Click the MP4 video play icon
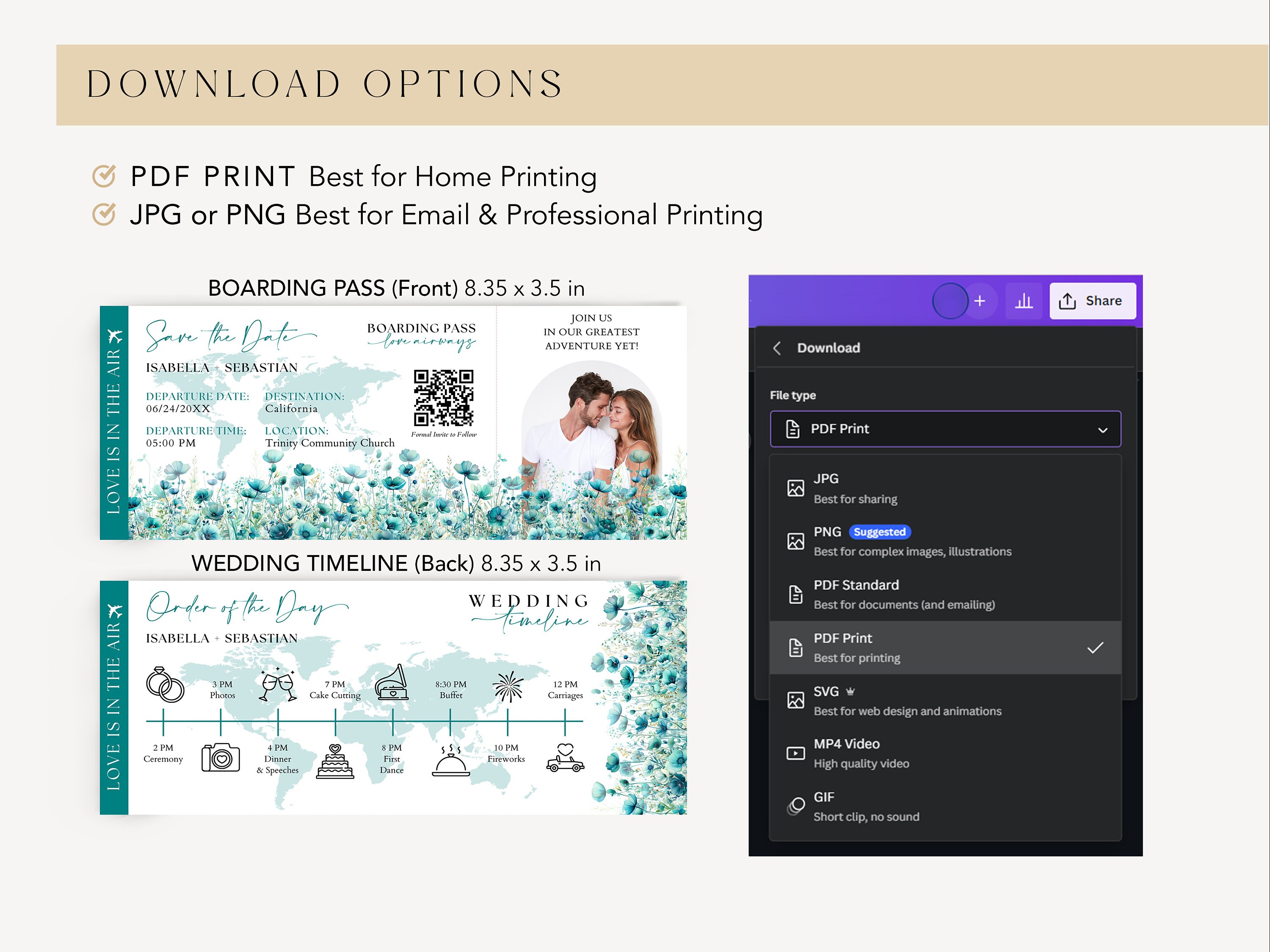This screenshot has width=1270, height=952. [x=795, y=753]
